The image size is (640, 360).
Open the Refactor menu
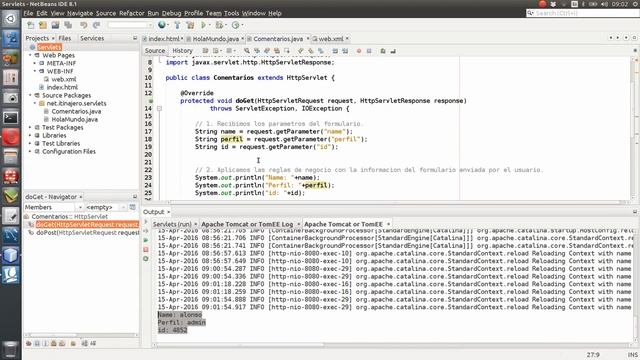pos(131,13)
